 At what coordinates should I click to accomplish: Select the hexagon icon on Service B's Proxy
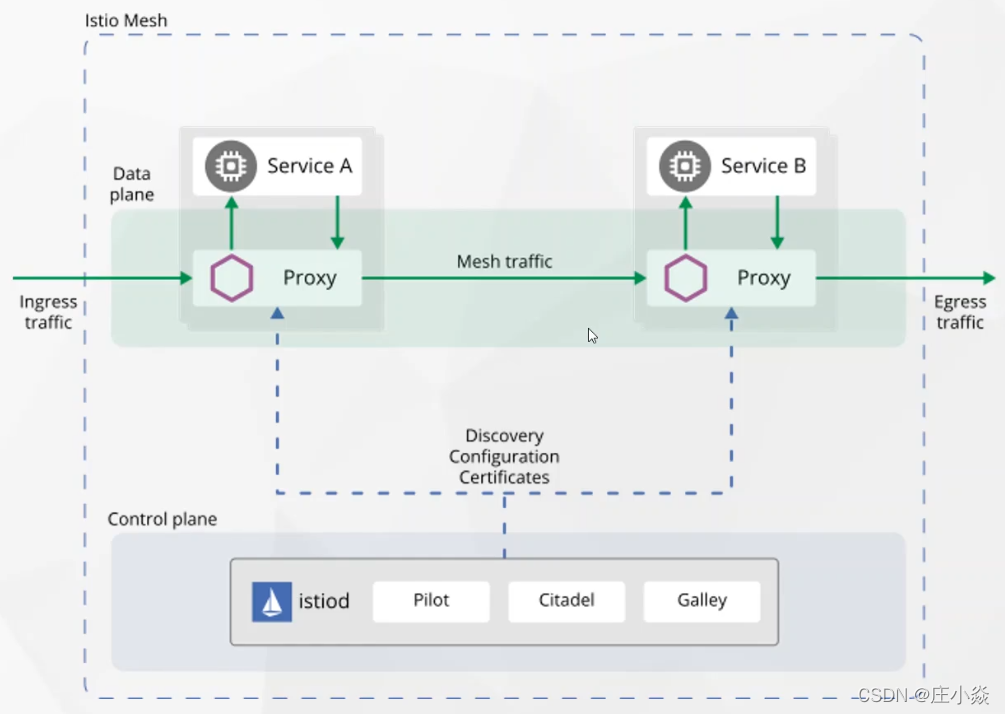coord(686,278)
